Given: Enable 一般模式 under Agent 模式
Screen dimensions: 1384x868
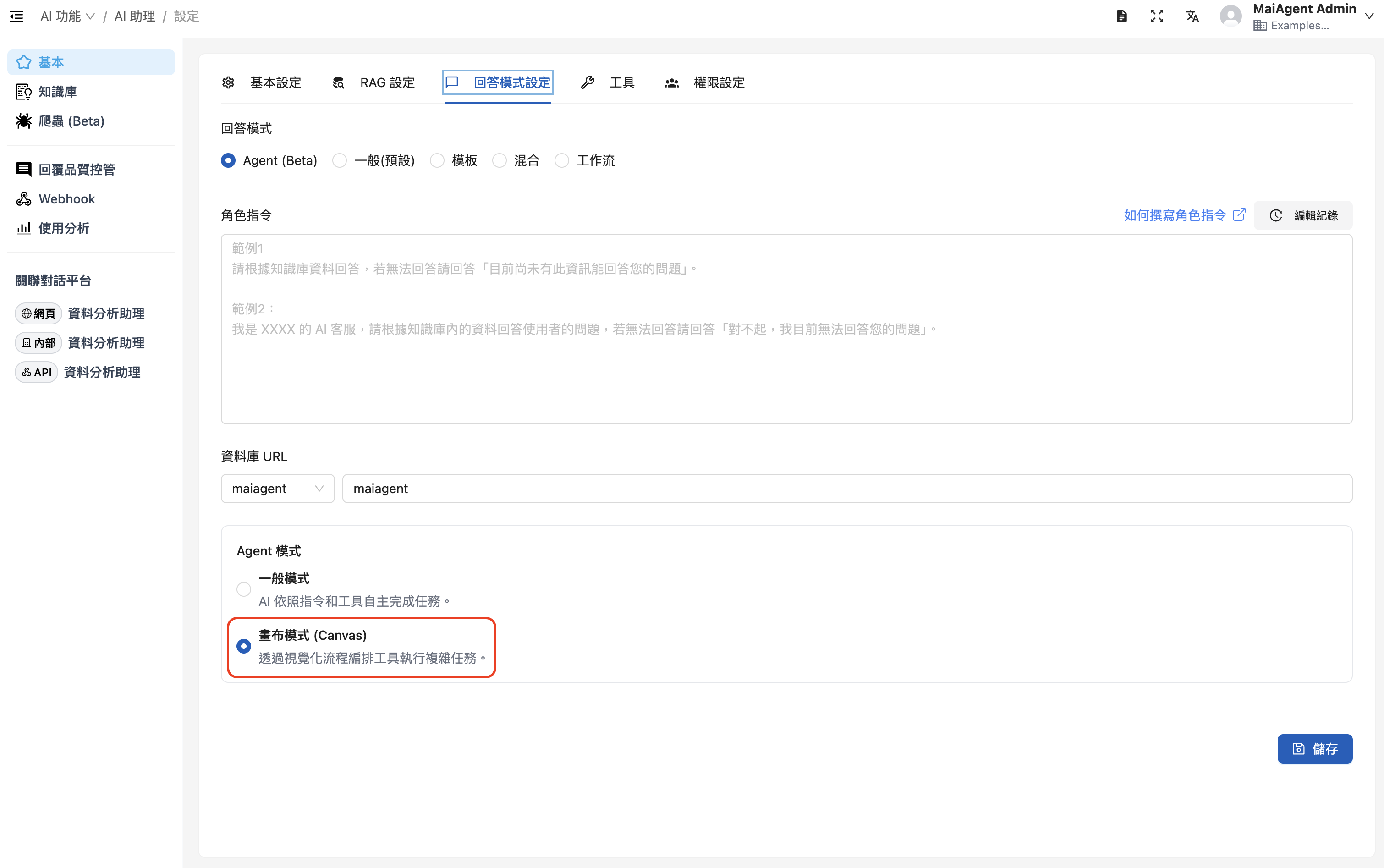Looking at the screenshot, I should click(x=243, y=588).
